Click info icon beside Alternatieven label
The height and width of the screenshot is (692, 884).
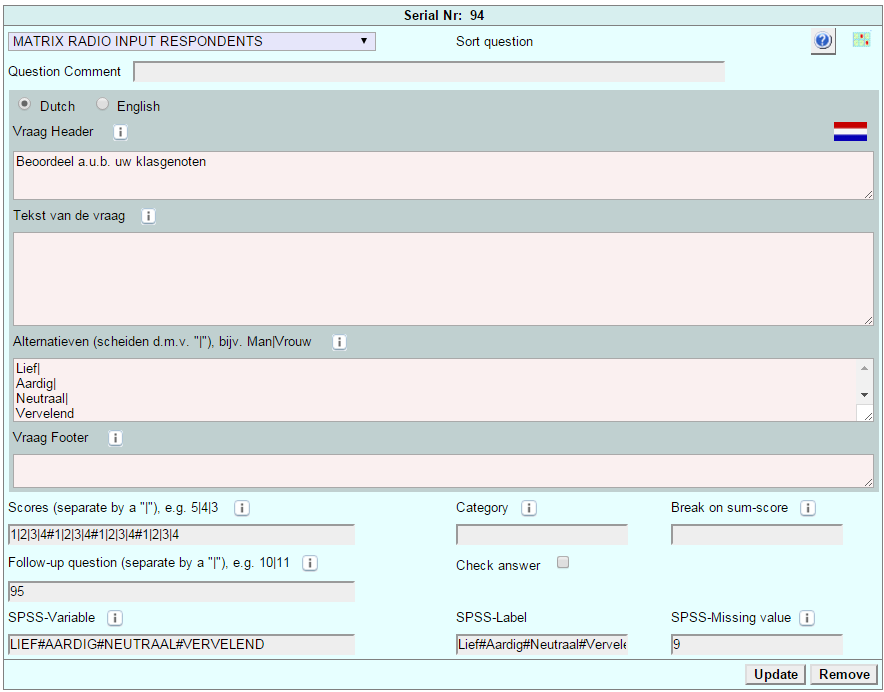[x=339, y=342]
